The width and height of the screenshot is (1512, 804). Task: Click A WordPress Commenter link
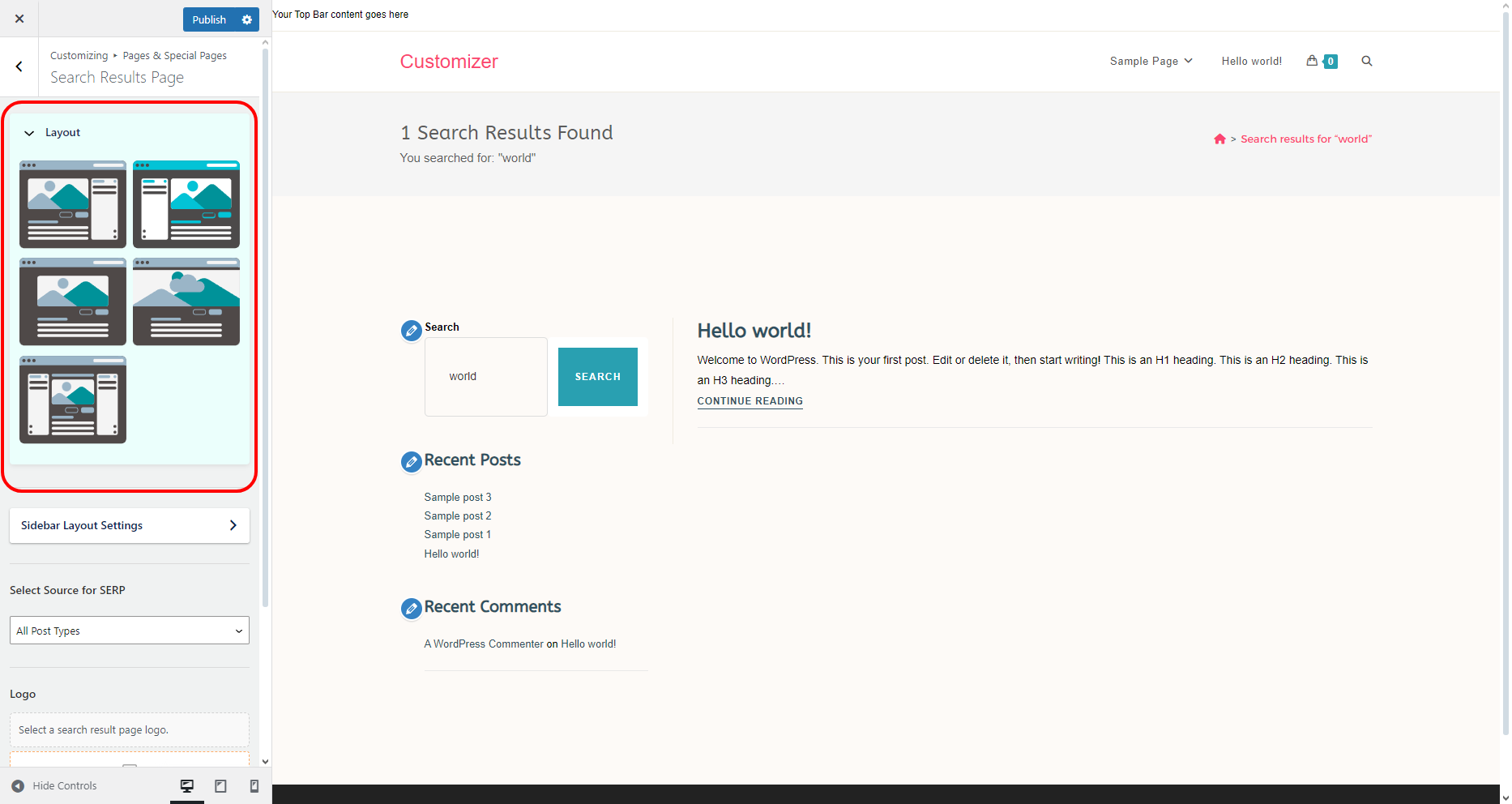(x=484, y=644)
